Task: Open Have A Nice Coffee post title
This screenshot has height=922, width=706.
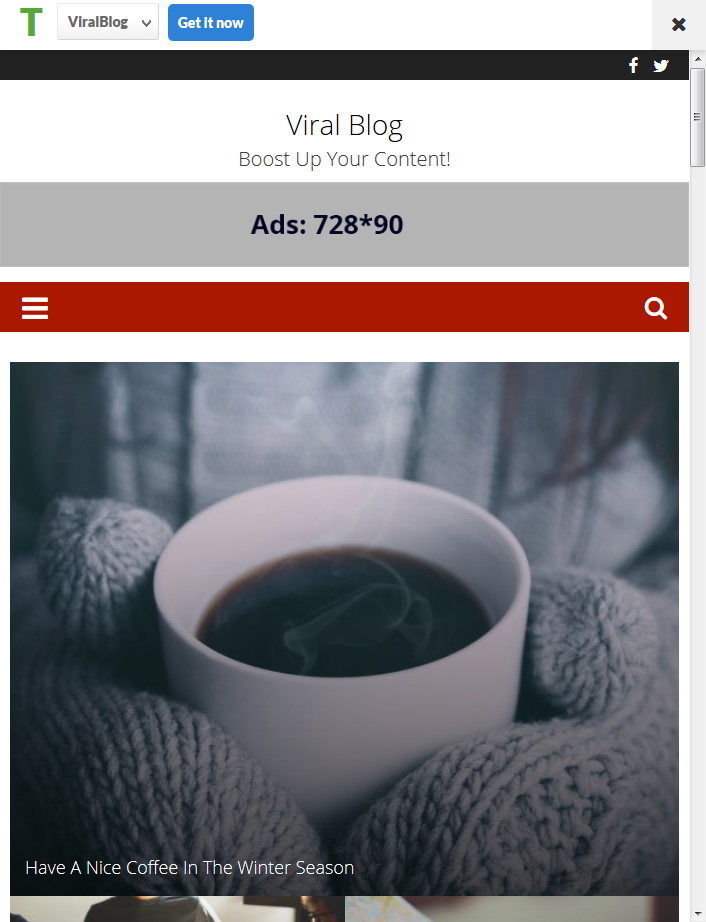Action: click(x=189, y=868)
